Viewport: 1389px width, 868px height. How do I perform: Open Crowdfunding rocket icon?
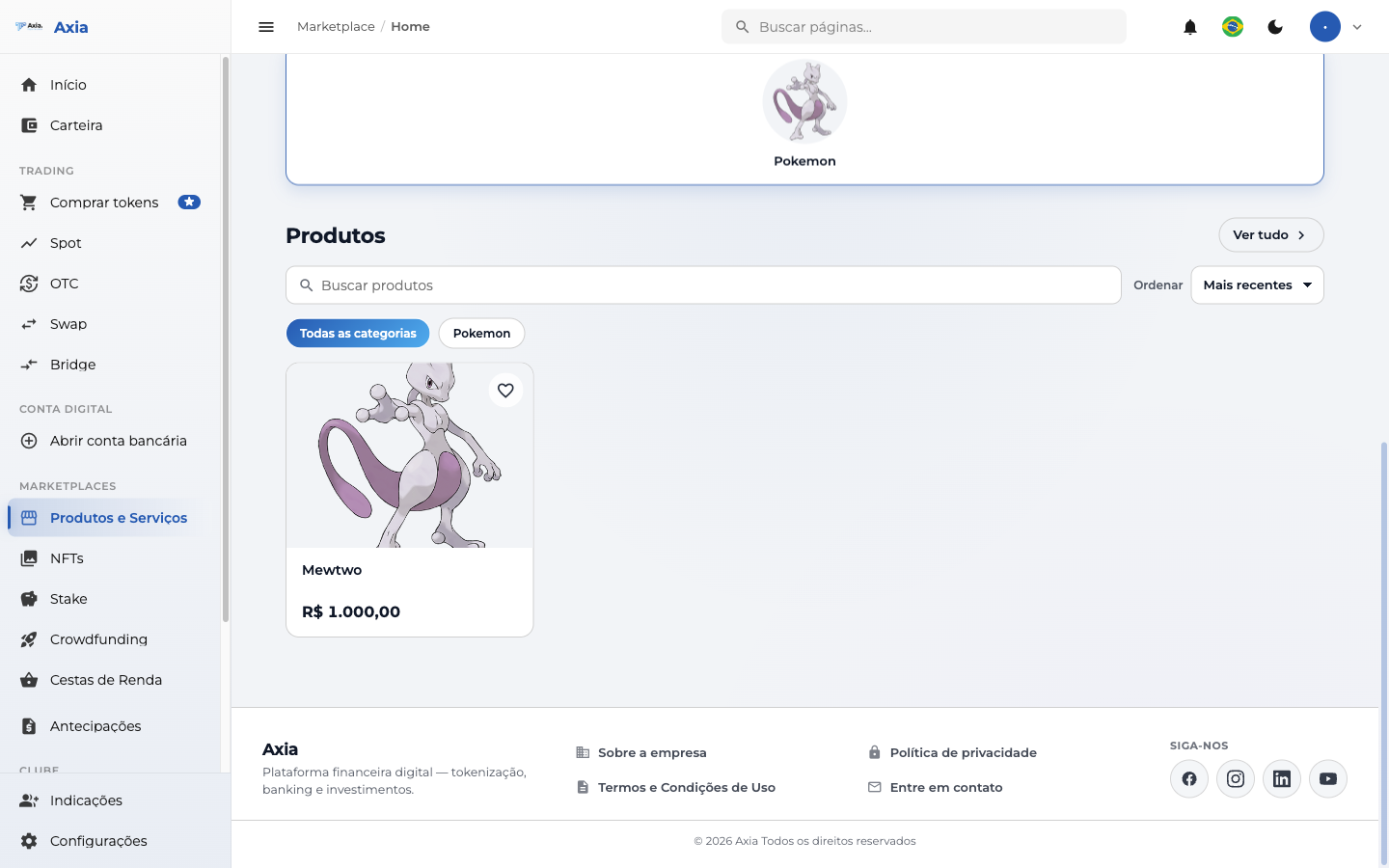[x=29, y=639]
